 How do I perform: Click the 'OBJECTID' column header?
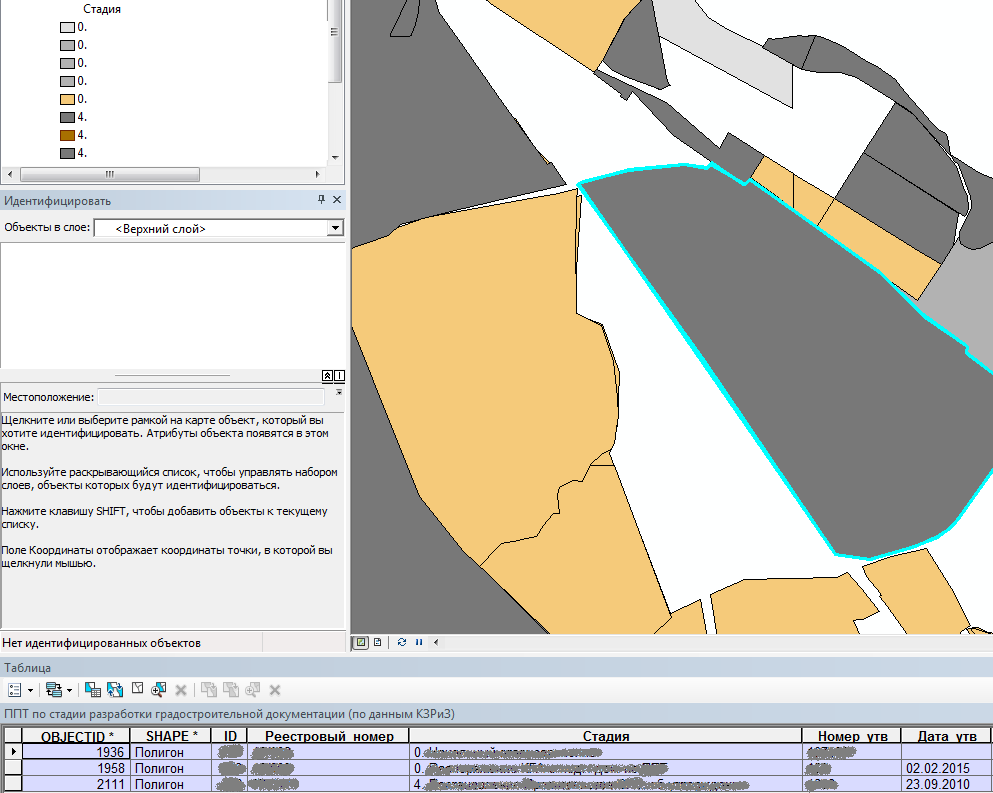(77, 736)
